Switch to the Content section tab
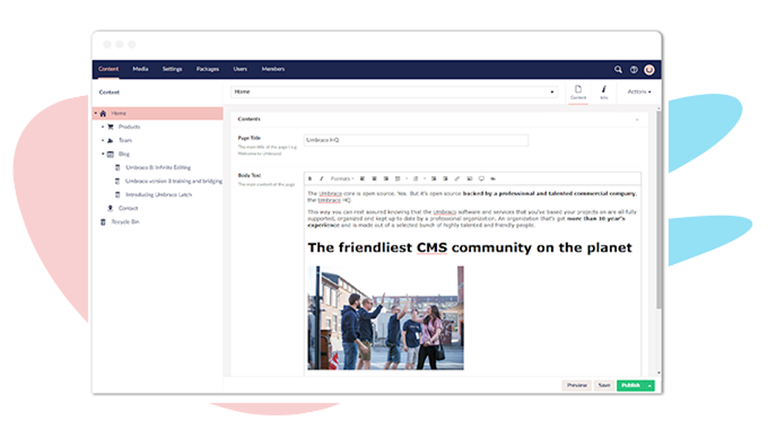 click(108, 69)
